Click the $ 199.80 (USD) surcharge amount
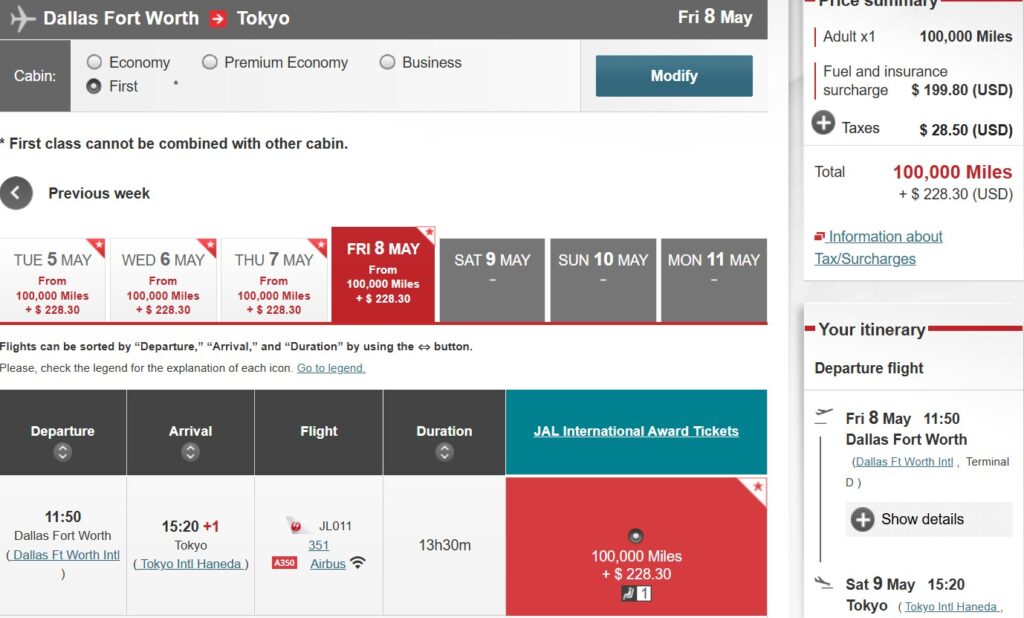 coord(962,90)
